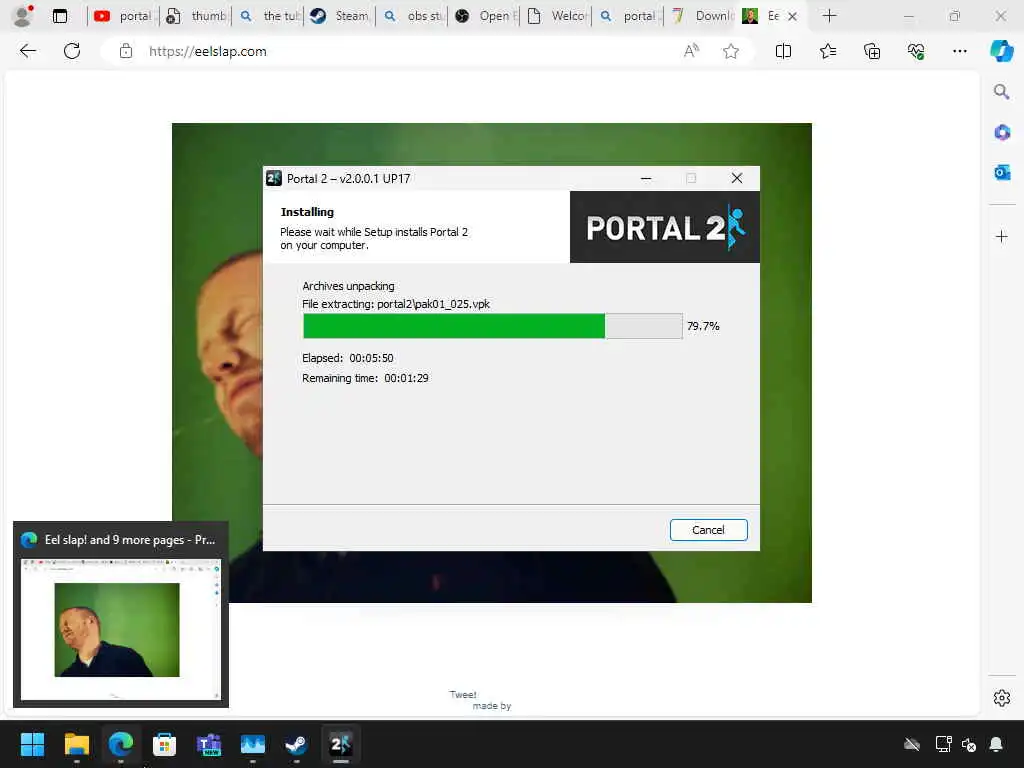Open the notifications bell in tray

996,744
